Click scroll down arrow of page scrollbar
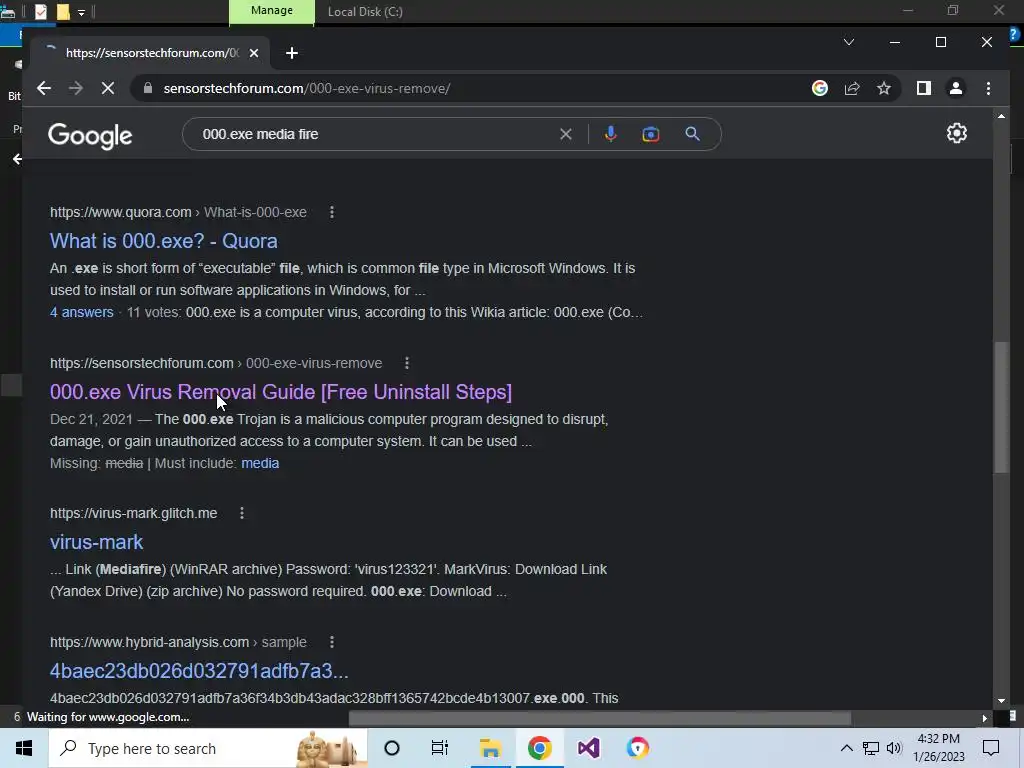1024x768 pixels. coord(1001,701)
